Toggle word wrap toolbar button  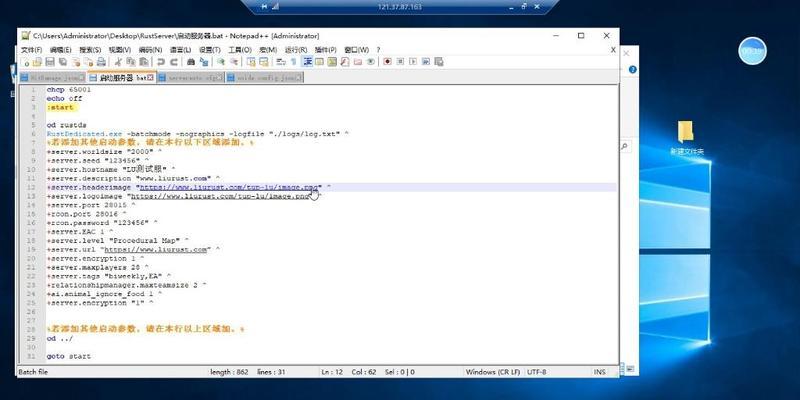pos(281,62)
